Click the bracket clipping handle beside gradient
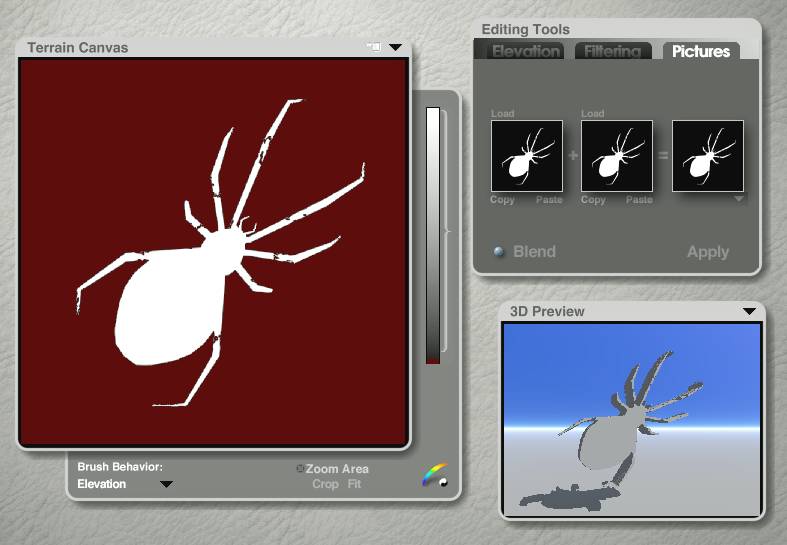 click(x=445, y=231)
